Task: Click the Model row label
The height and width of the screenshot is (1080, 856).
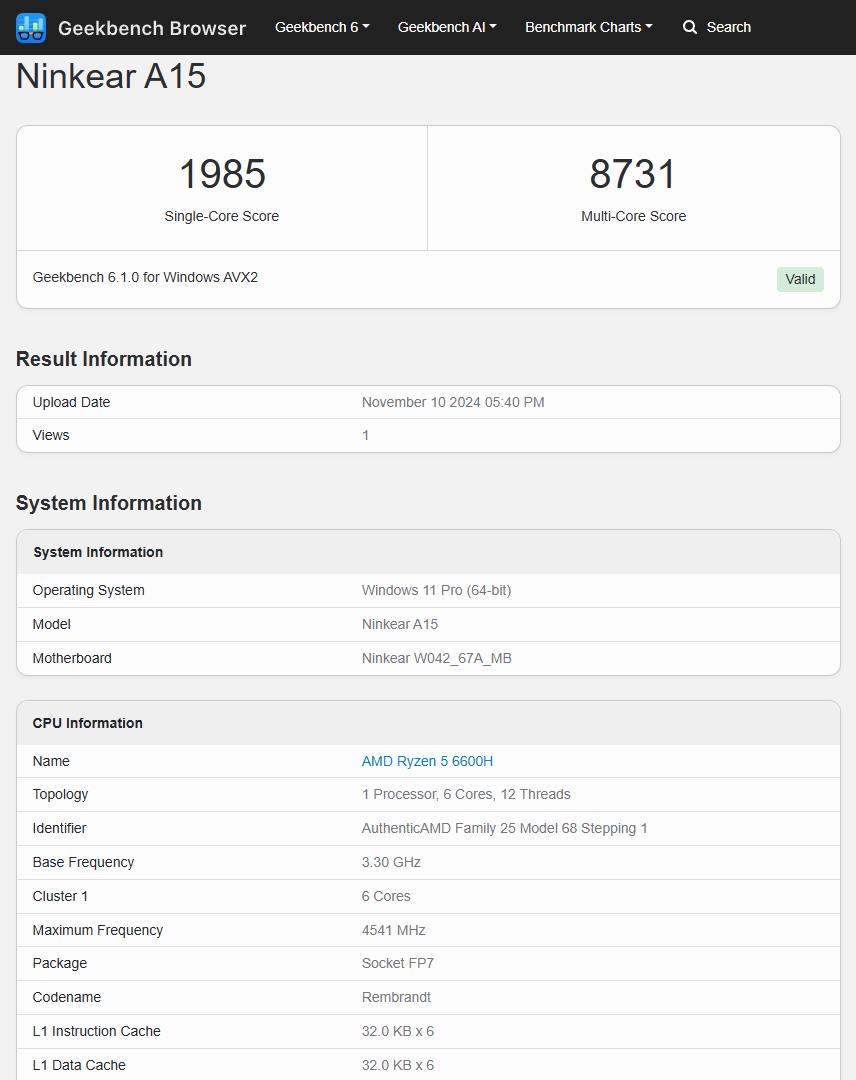Action: coord(52,624)
